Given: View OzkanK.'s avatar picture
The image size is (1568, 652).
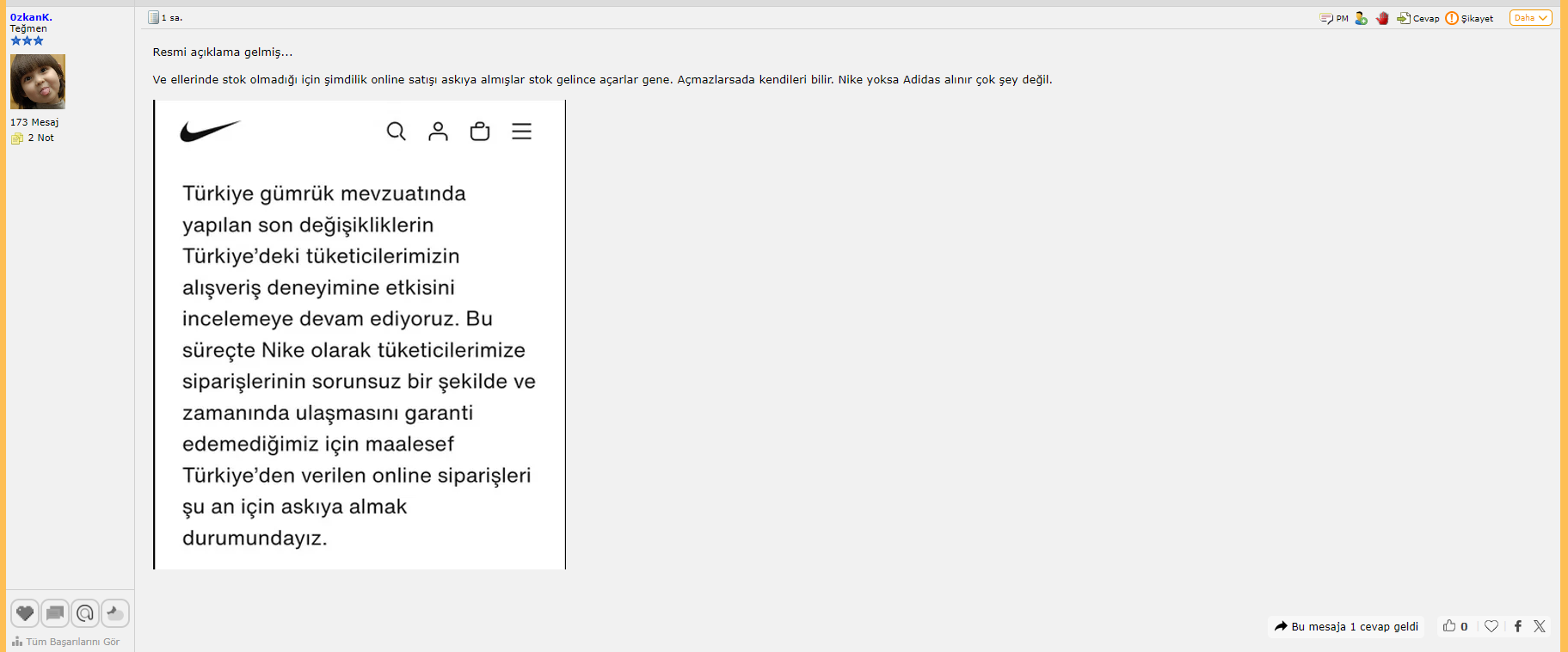Looking at the screenshot, I should (38, 82).
